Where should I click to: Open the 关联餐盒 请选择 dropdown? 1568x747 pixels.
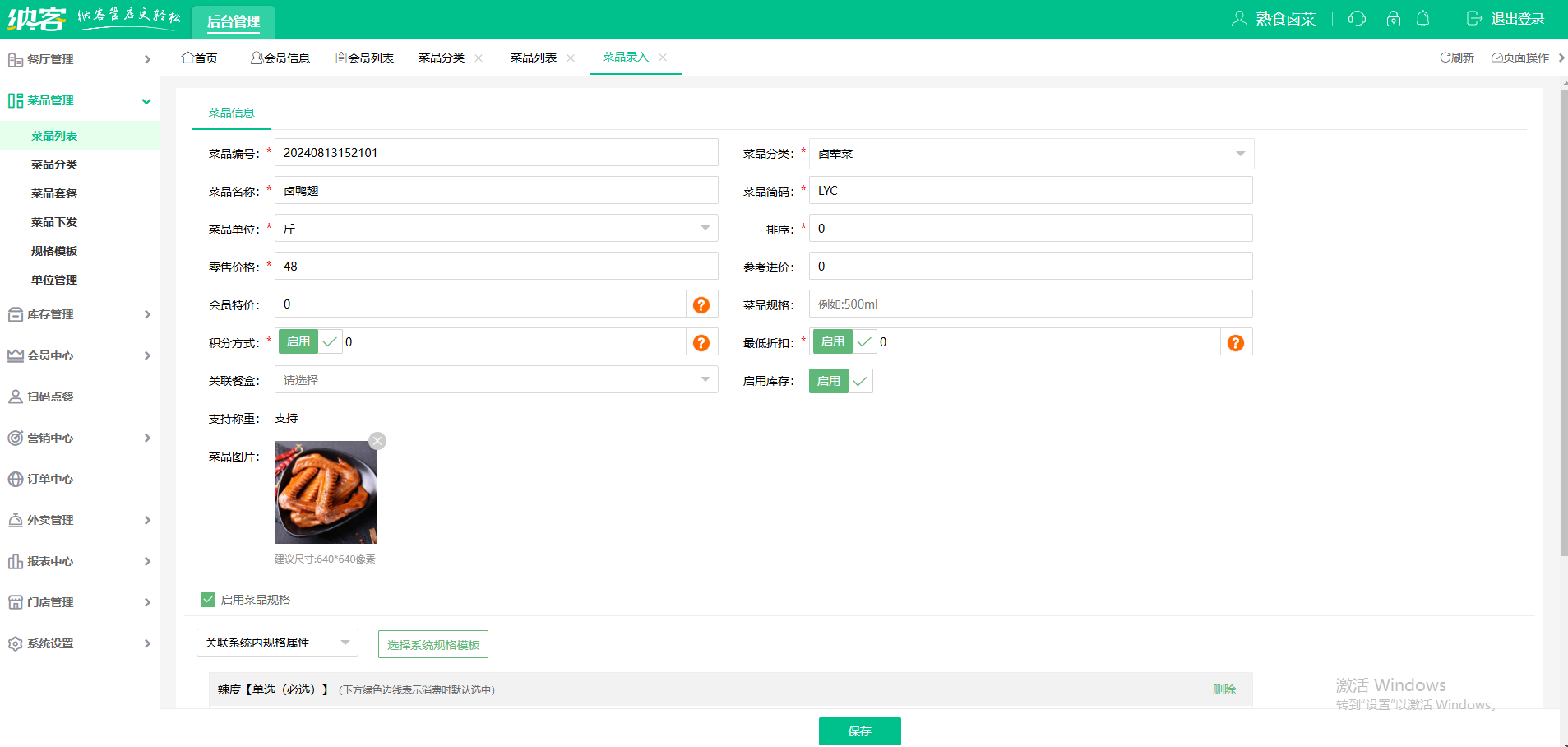coord(496,379)
